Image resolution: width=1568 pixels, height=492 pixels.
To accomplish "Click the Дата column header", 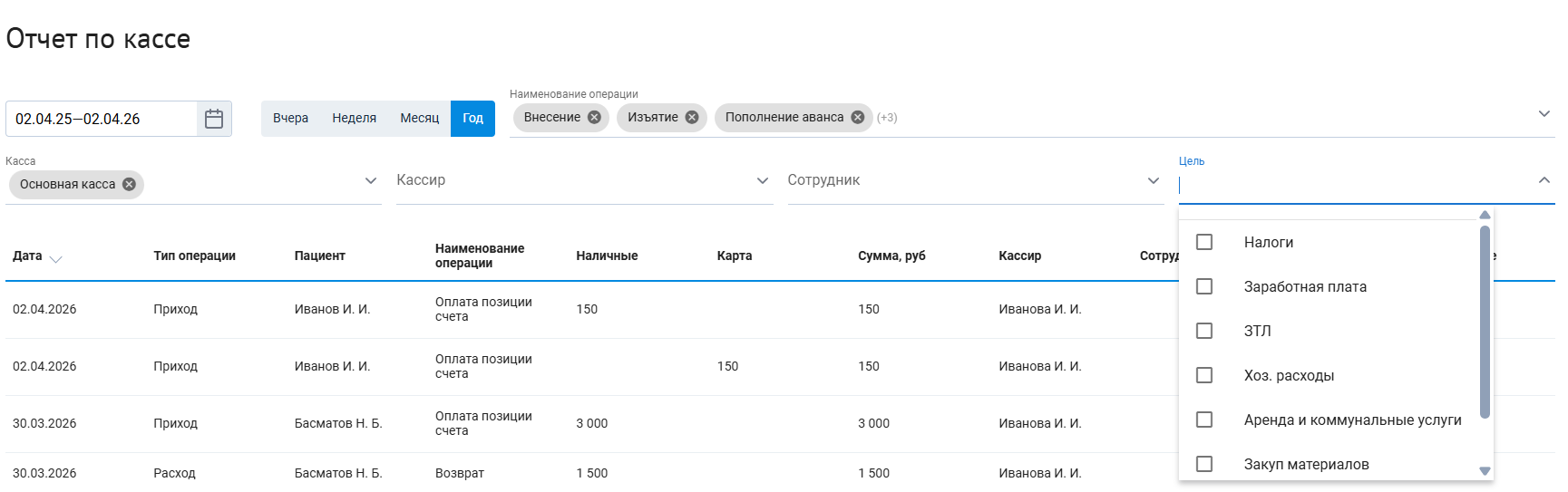I will click(27, 256).
